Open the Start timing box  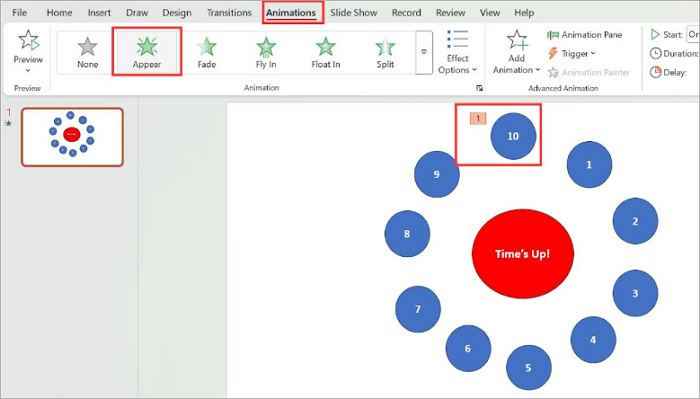pyautogui.click(x=693, y=34)
